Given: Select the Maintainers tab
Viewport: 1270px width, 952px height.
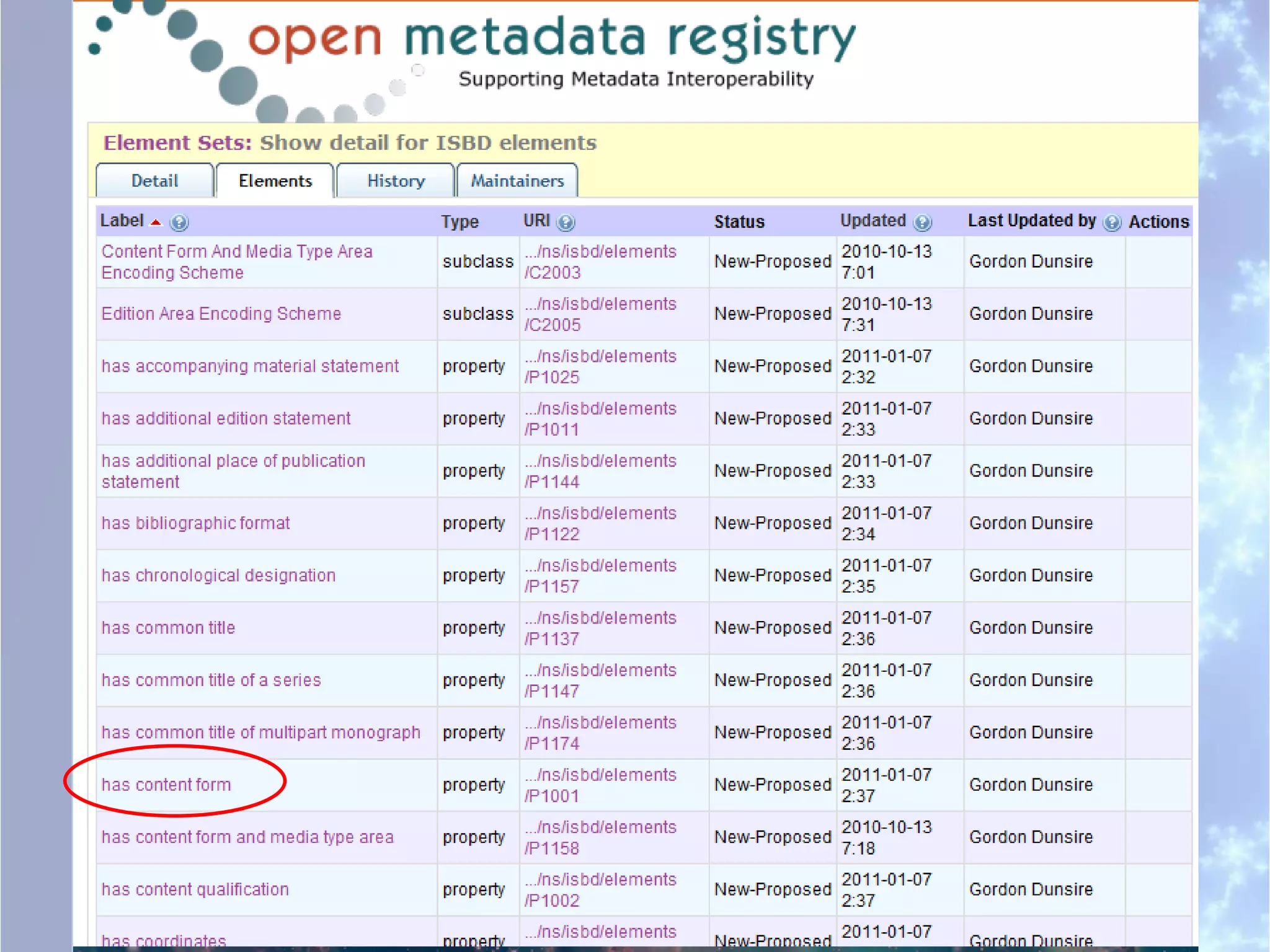Looking at the screenshot, I should pyautogui.click(x=517, y=181).
